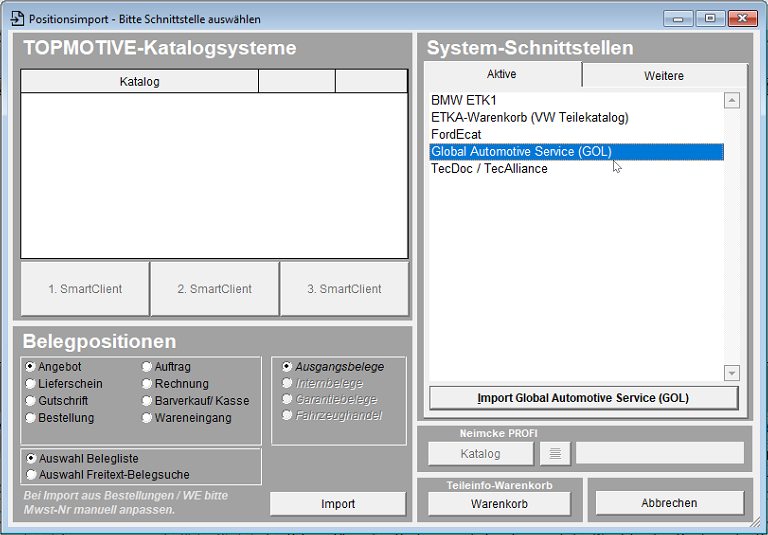This screenshot has height=535, width=768.
Task: Click the 3. SmartClient button
Action: click(344, 289)
